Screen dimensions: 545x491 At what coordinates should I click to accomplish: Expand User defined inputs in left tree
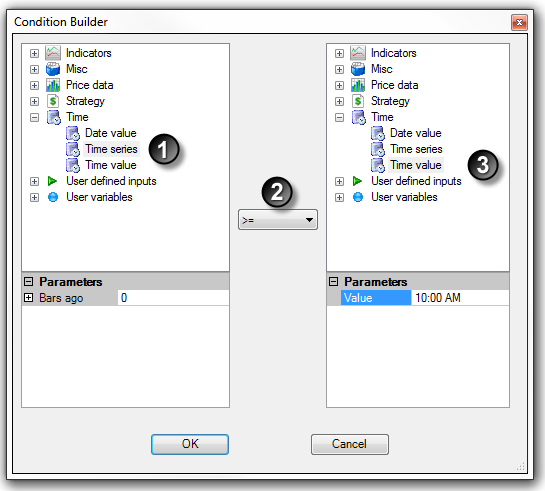[34, 181]
